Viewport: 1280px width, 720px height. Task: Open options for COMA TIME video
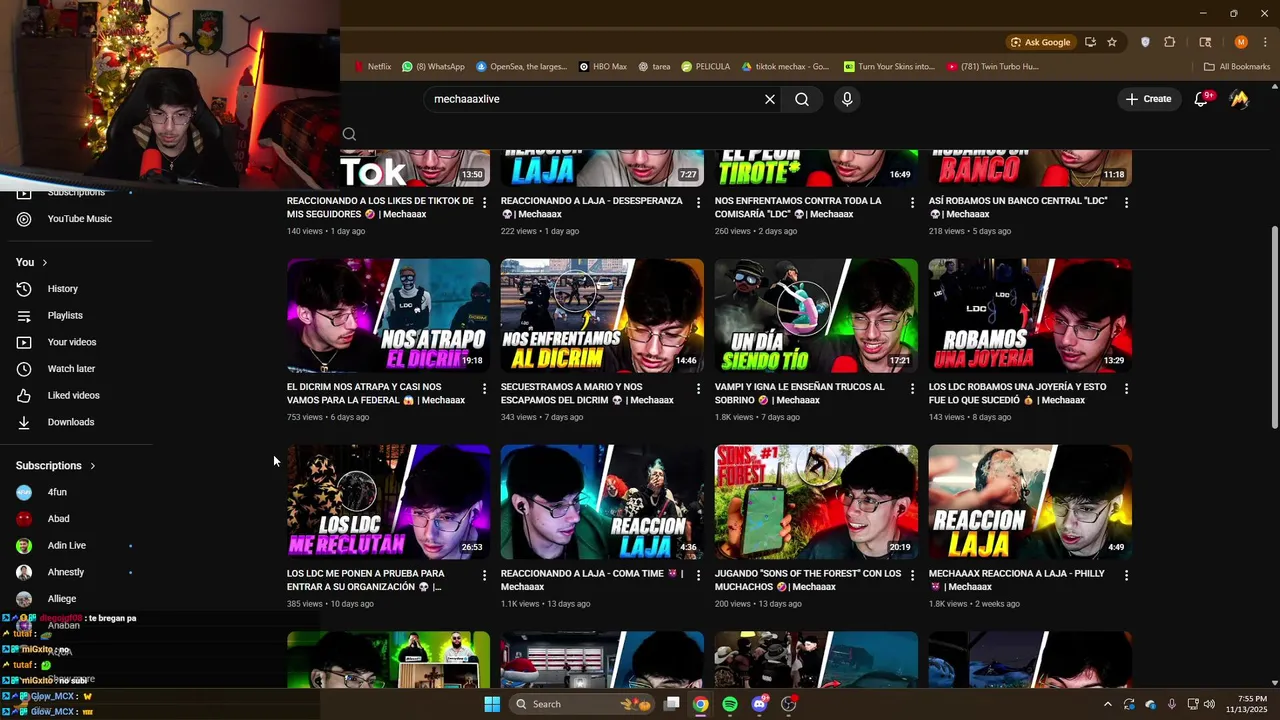pos(699,575)
